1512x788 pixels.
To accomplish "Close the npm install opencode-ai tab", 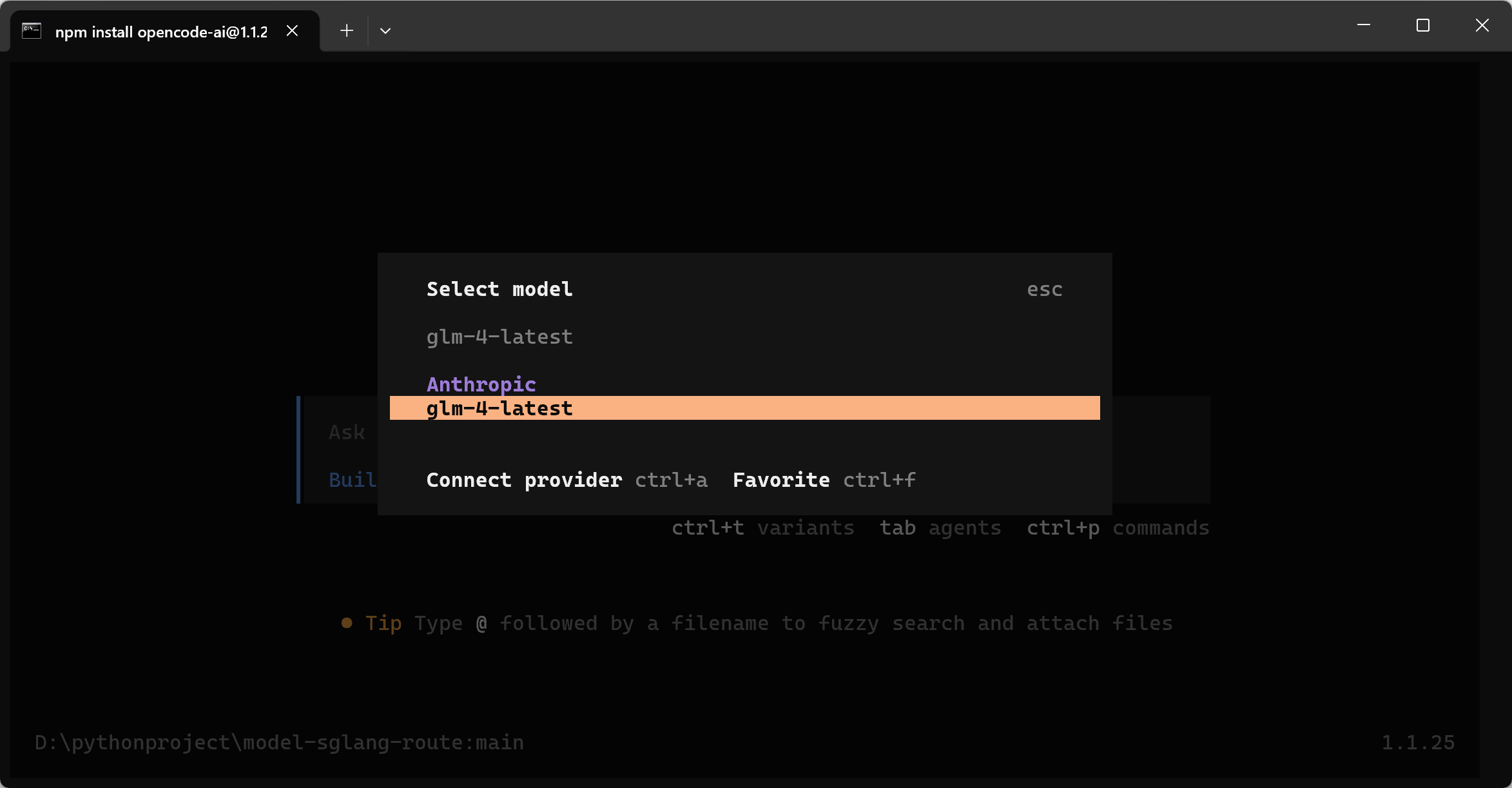I will click(292, 31).
